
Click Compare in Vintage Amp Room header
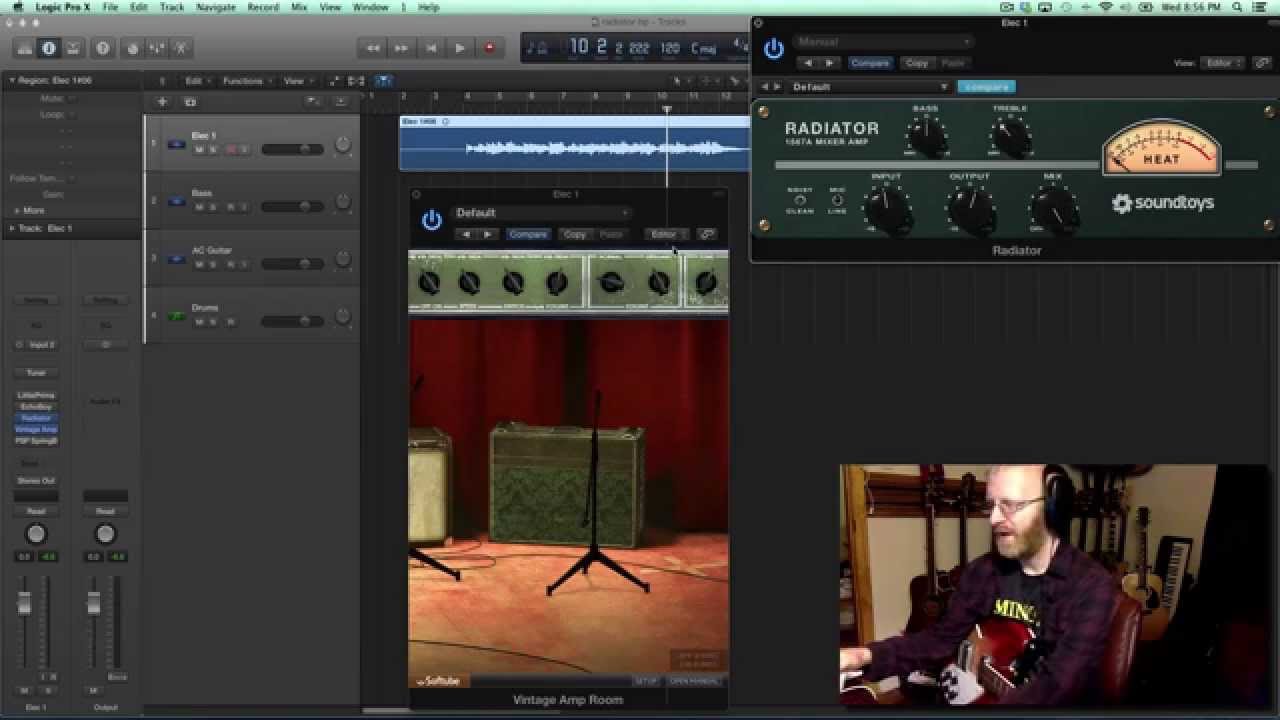[528, 235]
